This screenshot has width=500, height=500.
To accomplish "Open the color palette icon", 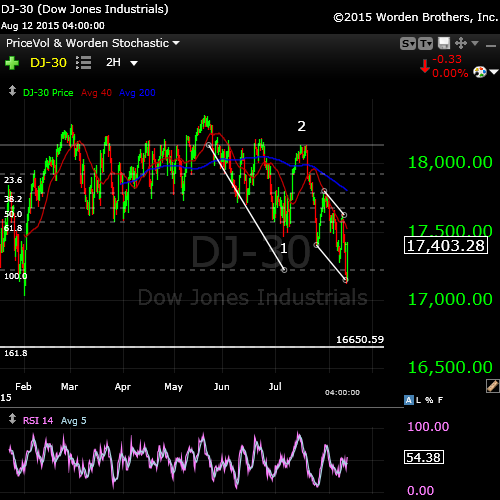I will point(480,72).
